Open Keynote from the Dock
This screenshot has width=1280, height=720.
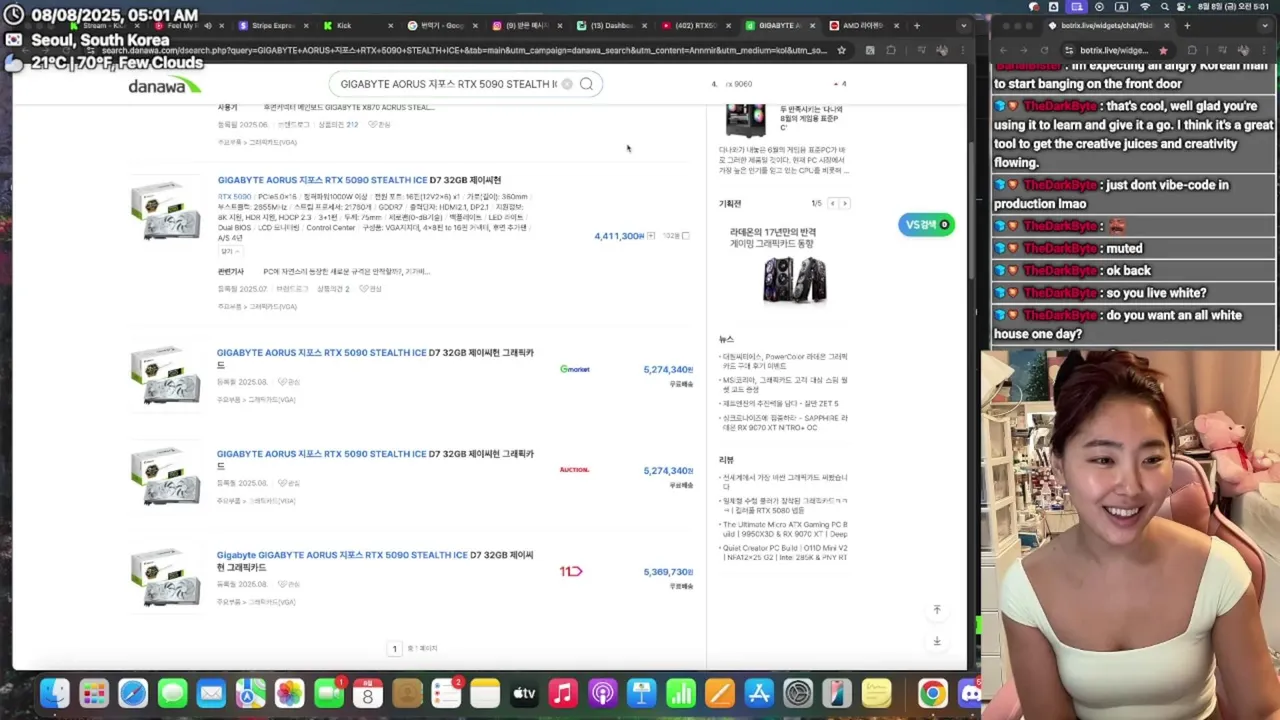tap(641, 693)
